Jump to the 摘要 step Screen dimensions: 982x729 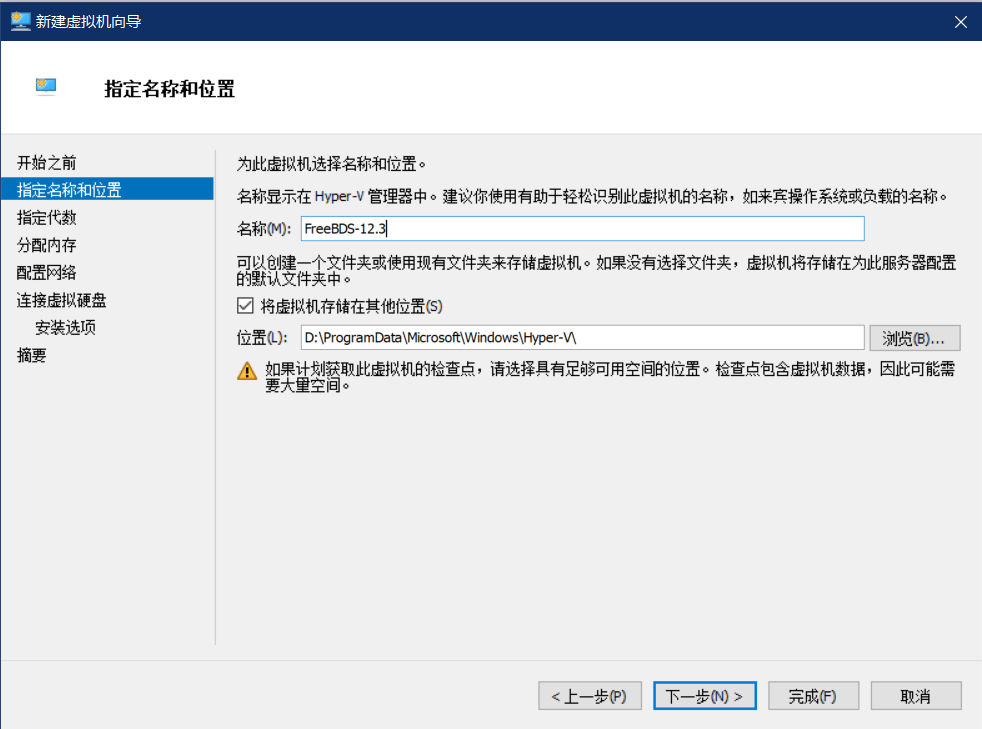[x=31, y=355]
